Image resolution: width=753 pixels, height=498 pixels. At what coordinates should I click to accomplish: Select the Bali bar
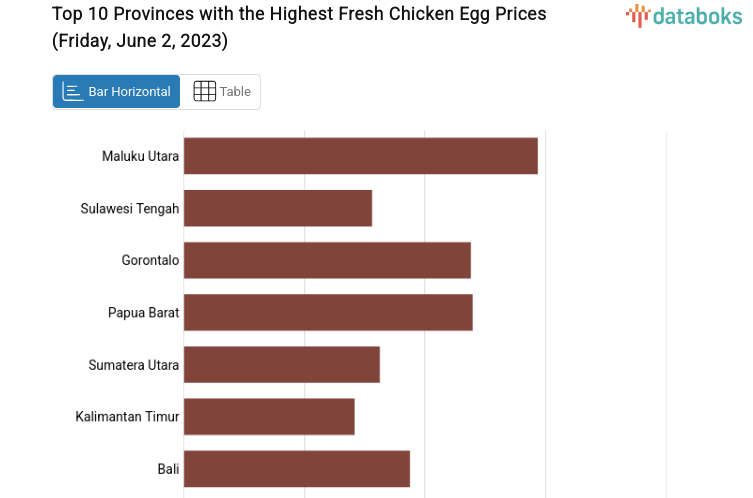[x=297, y=468]
